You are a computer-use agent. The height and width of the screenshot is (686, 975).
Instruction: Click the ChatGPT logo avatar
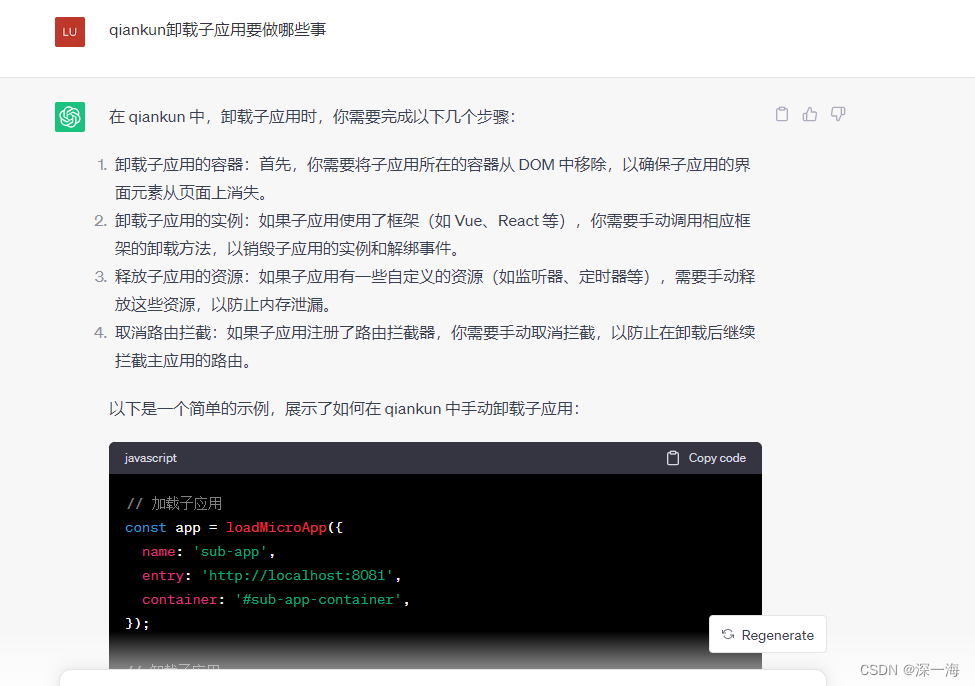click(x=70, y=117)
